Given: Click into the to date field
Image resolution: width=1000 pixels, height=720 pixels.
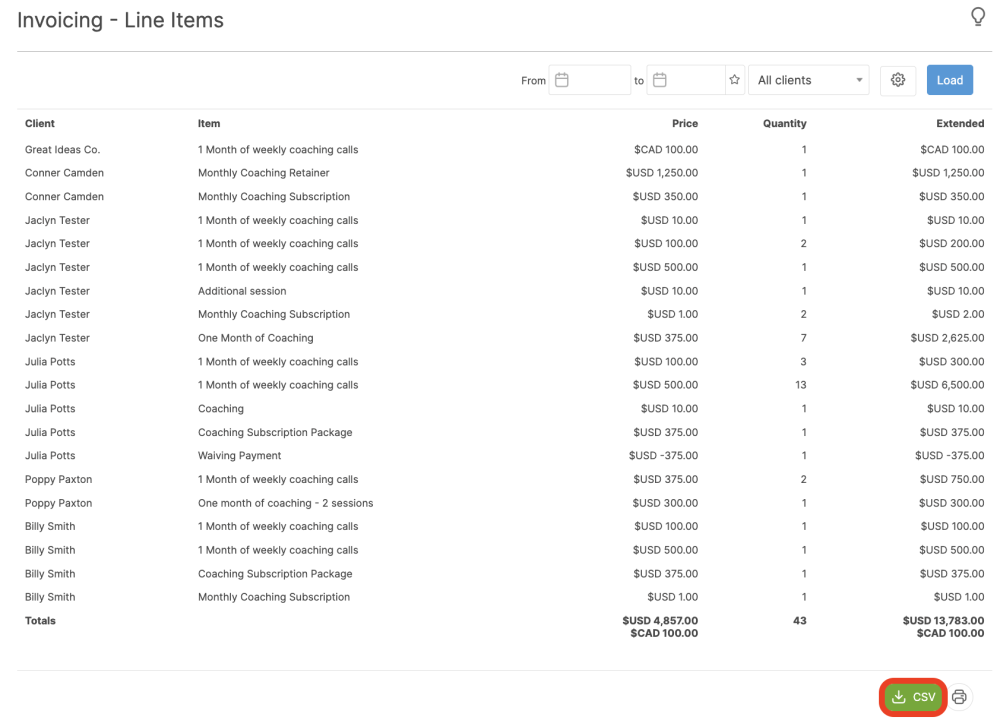Looking at the screenshot, I should click(686, 80).
